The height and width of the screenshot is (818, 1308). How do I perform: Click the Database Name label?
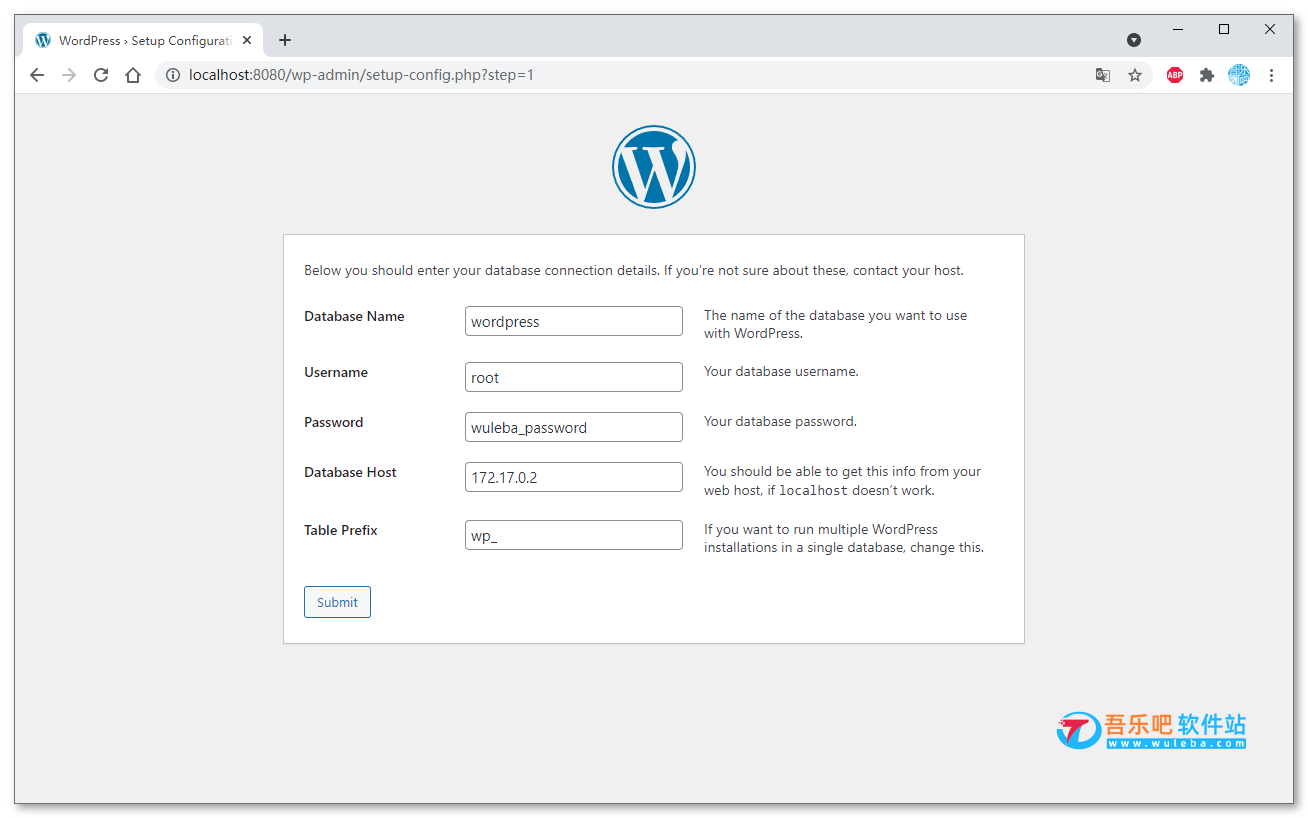click(354, 316)
